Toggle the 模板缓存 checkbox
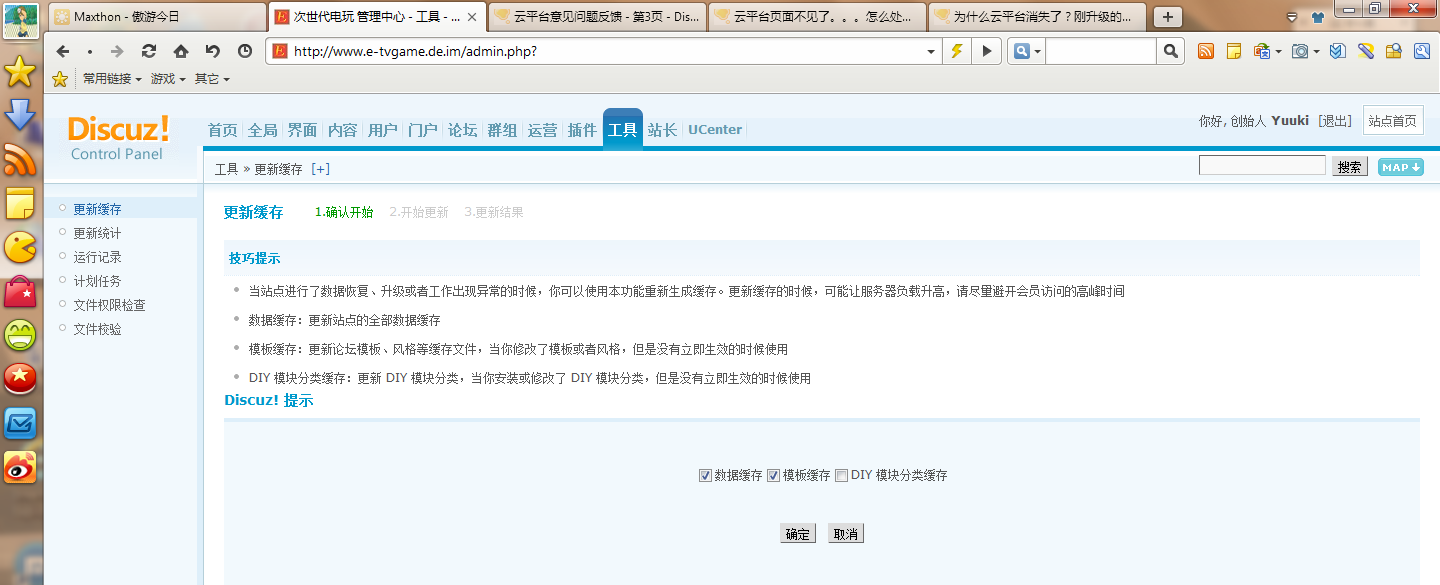The image size is (1440, 585). [773, 476]
